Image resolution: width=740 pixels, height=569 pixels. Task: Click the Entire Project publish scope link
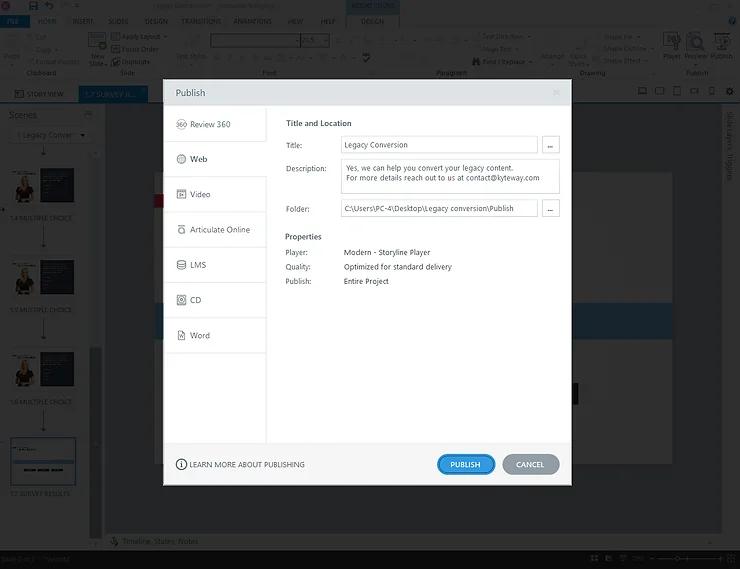[366, 281]
